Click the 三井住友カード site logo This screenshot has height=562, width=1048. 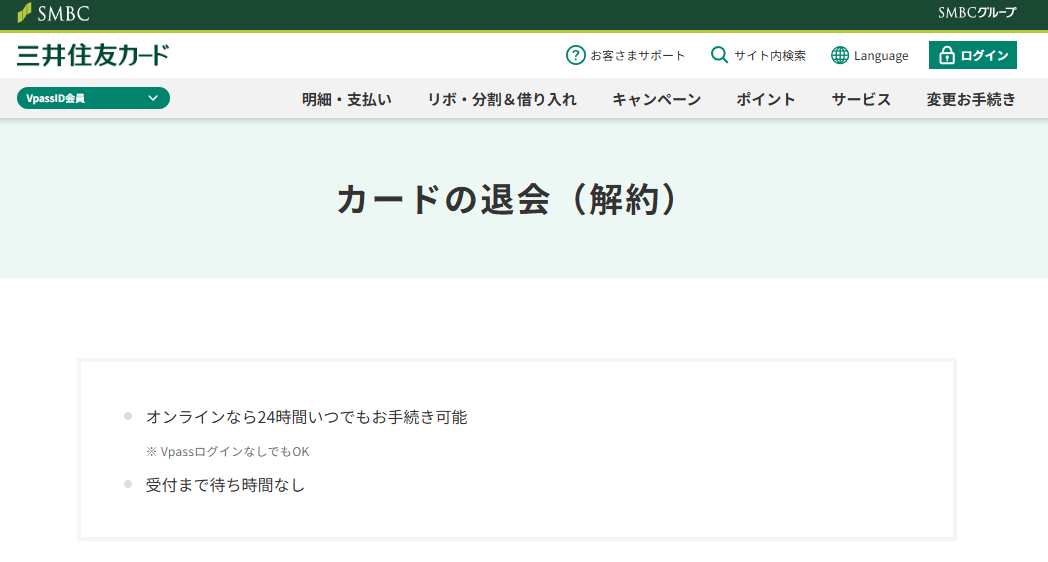point(93,55)
